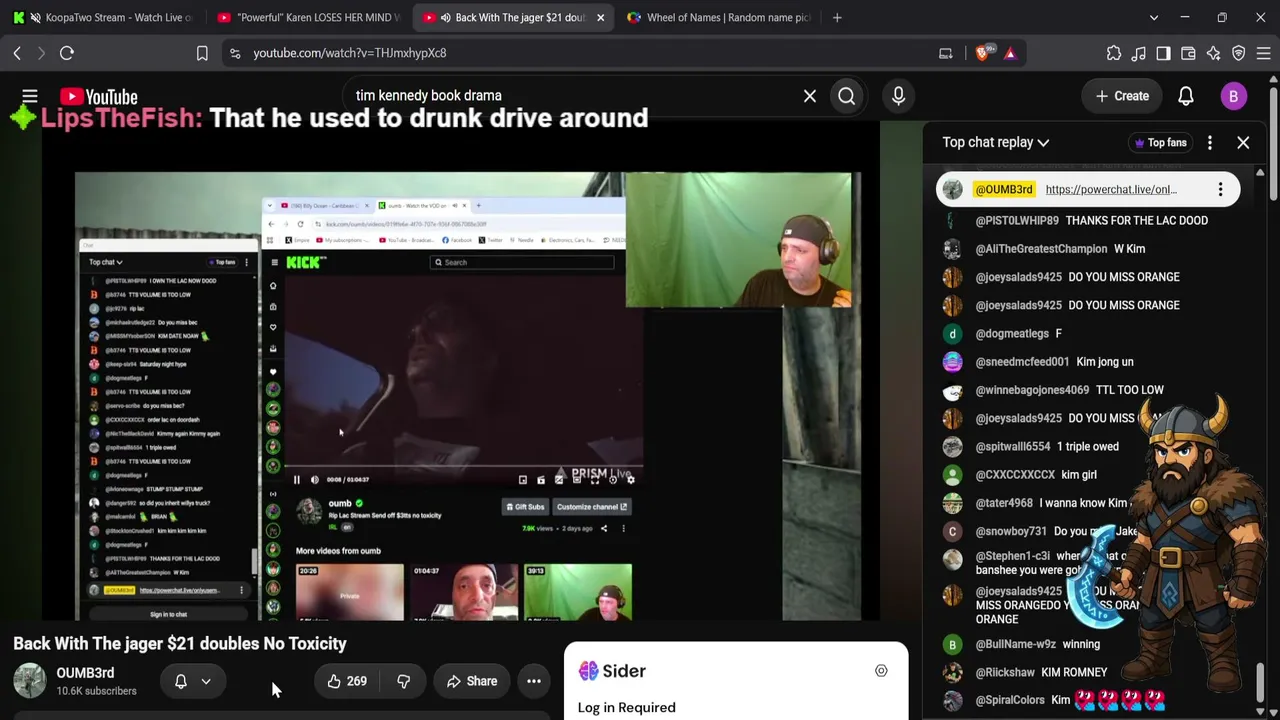
Task: Select the video title text
Action: [x=180, y=644]
